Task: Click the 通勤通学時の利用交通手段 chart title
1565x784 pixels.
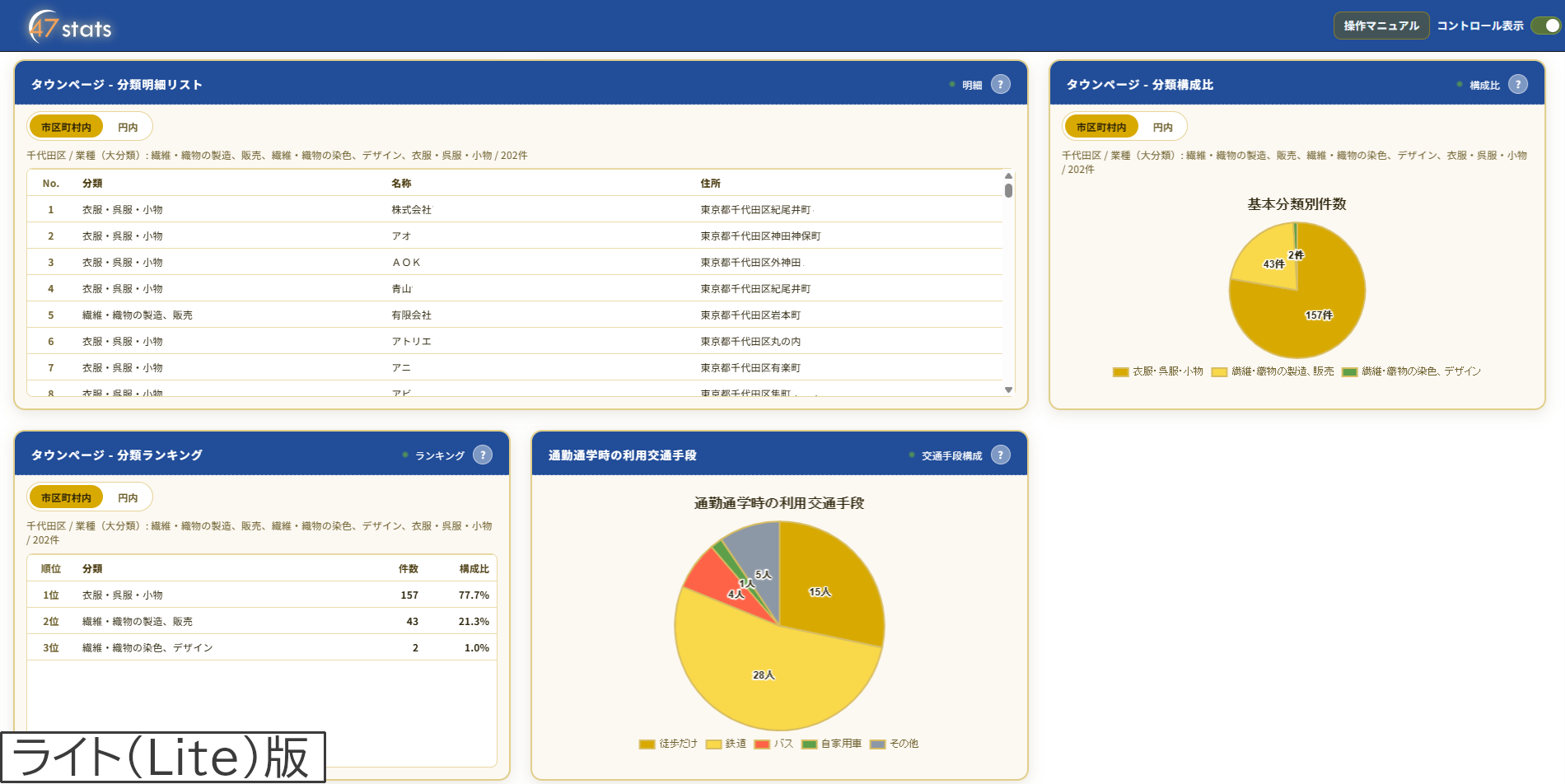Action: pos(779,503)
